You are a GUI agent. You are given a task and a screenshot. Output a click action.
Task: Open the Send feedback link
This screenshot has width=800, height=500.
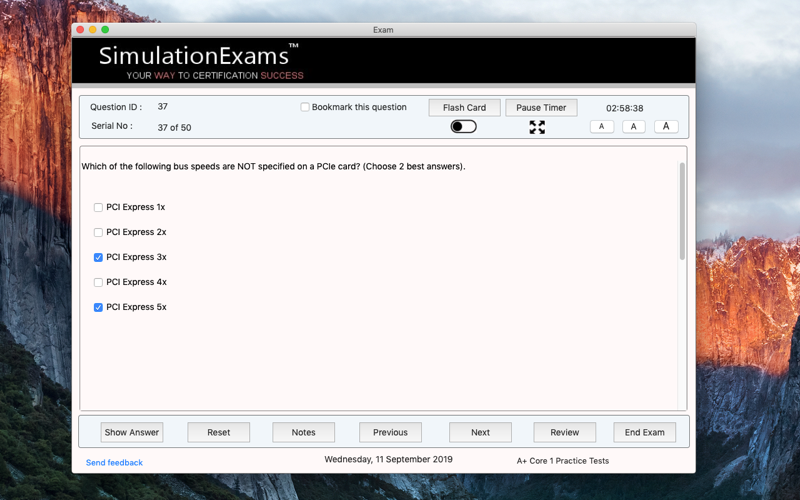[114, 462]
